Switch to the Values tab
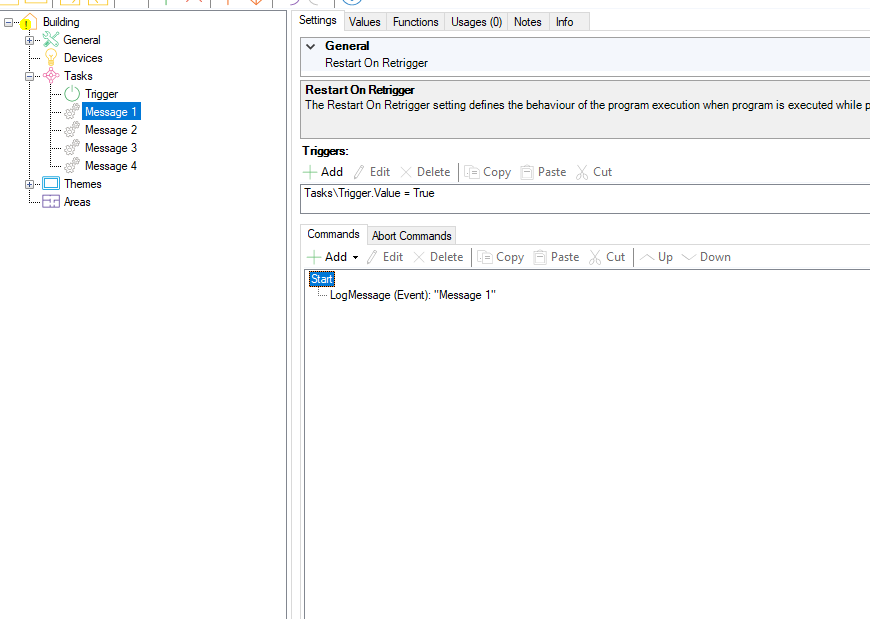Viewport: 870px width, 619px height. (364, 22)
